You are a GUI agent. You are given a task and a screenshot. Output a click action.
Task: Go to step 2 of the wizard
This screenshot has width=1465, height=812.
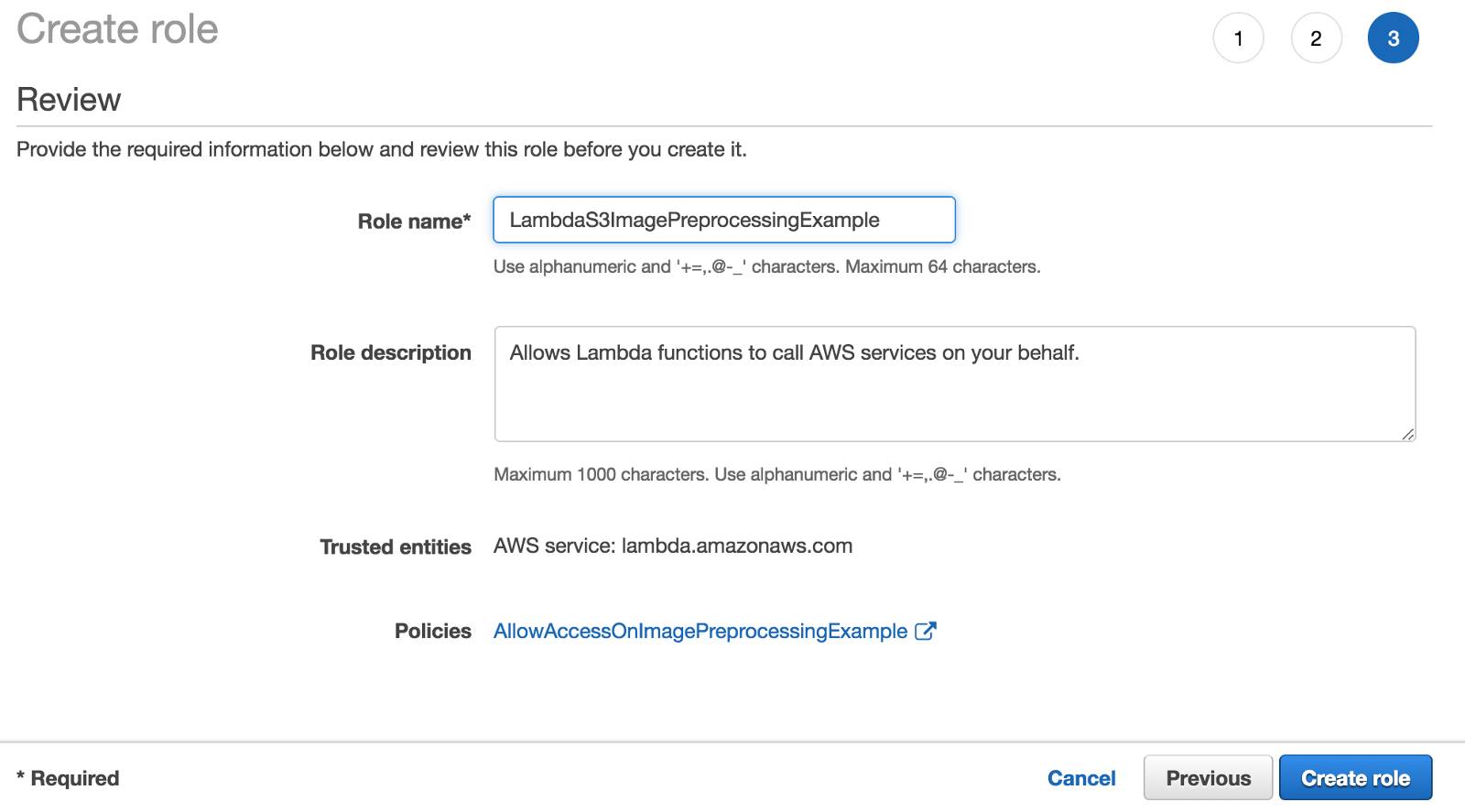1316,38
